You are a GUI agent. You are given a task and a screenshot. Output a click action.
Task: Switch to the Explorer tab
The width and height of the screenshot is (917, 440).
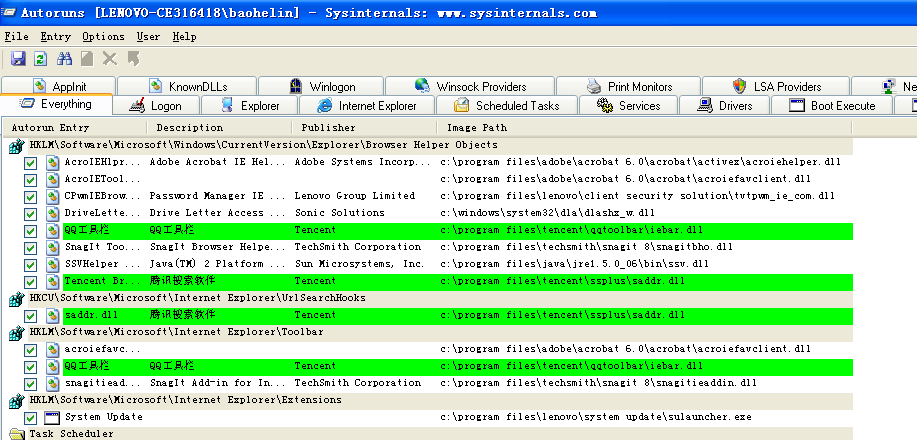click(x=250, y=106)
